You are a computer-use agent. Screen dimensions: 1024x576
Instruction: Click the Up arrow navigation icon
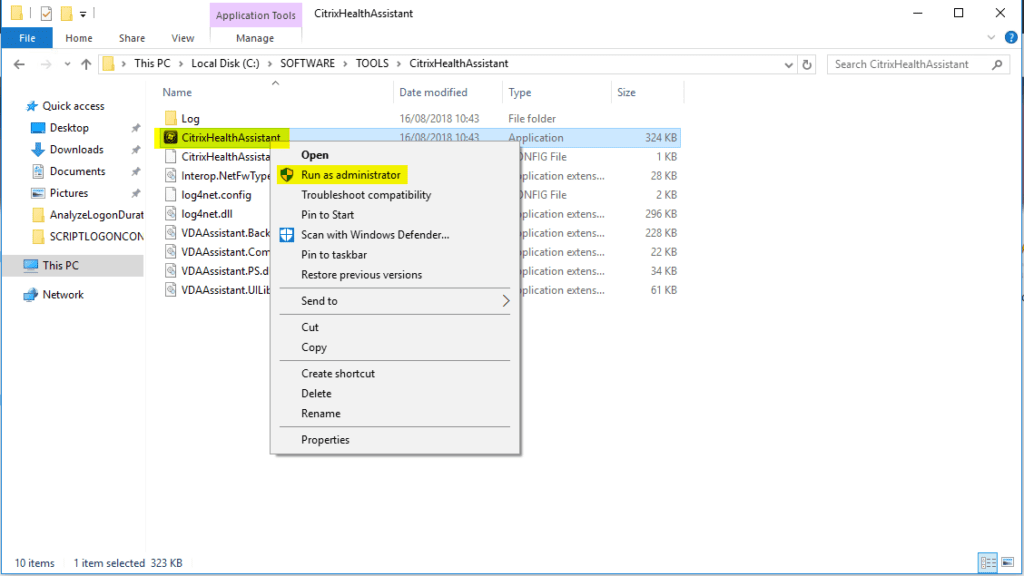click(86, 63)
